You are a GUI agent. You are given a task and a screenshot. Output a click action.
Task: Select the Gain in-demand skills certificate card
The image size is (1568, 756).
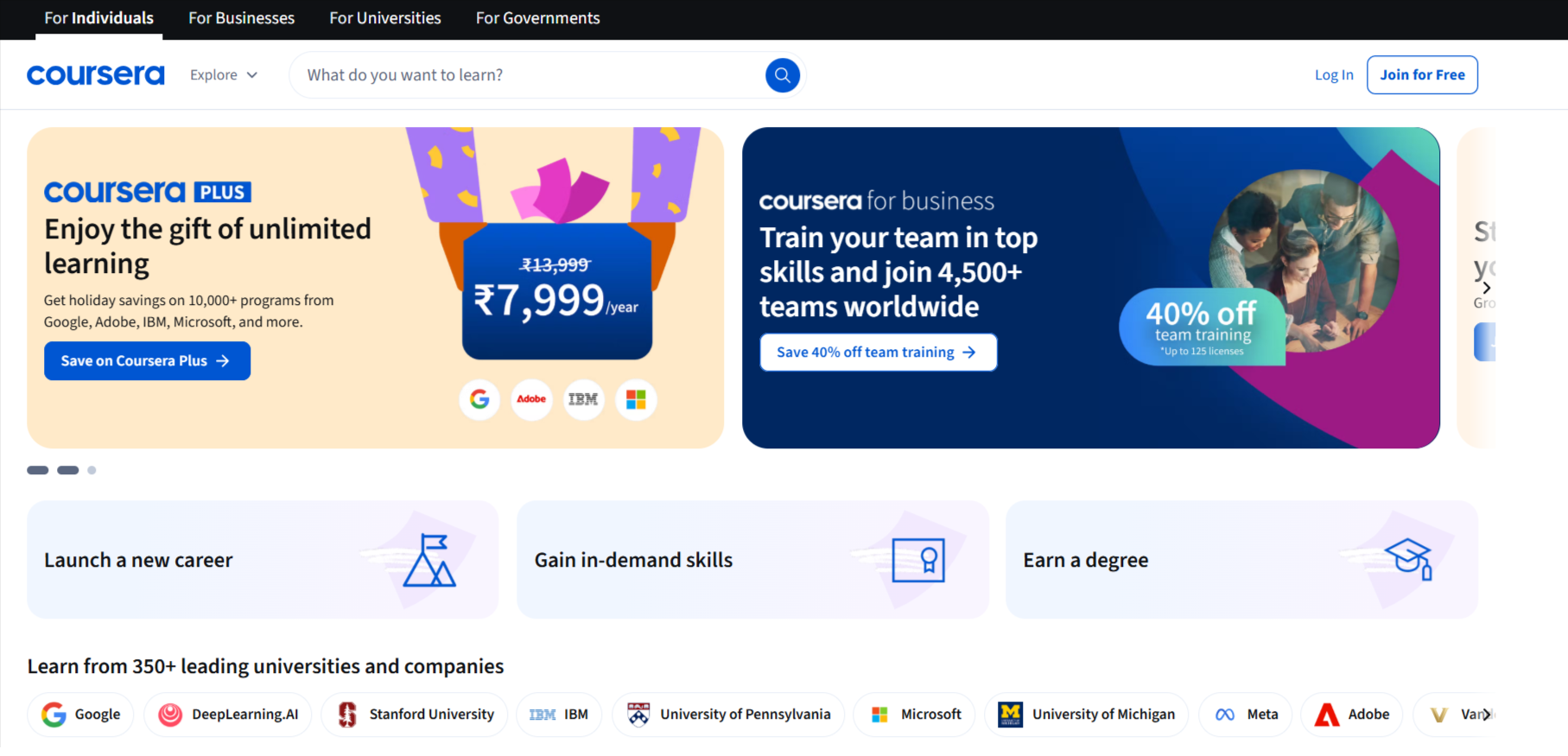752,560
